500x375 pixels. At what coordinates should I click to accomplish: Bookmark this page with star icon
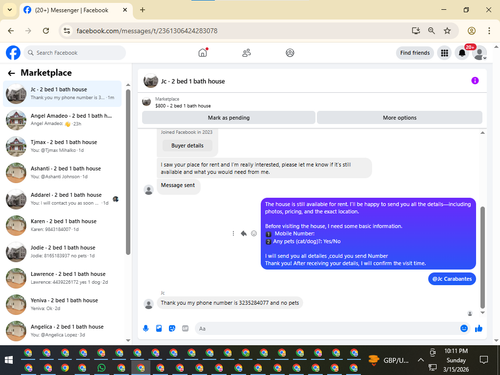tap(447, 31)
